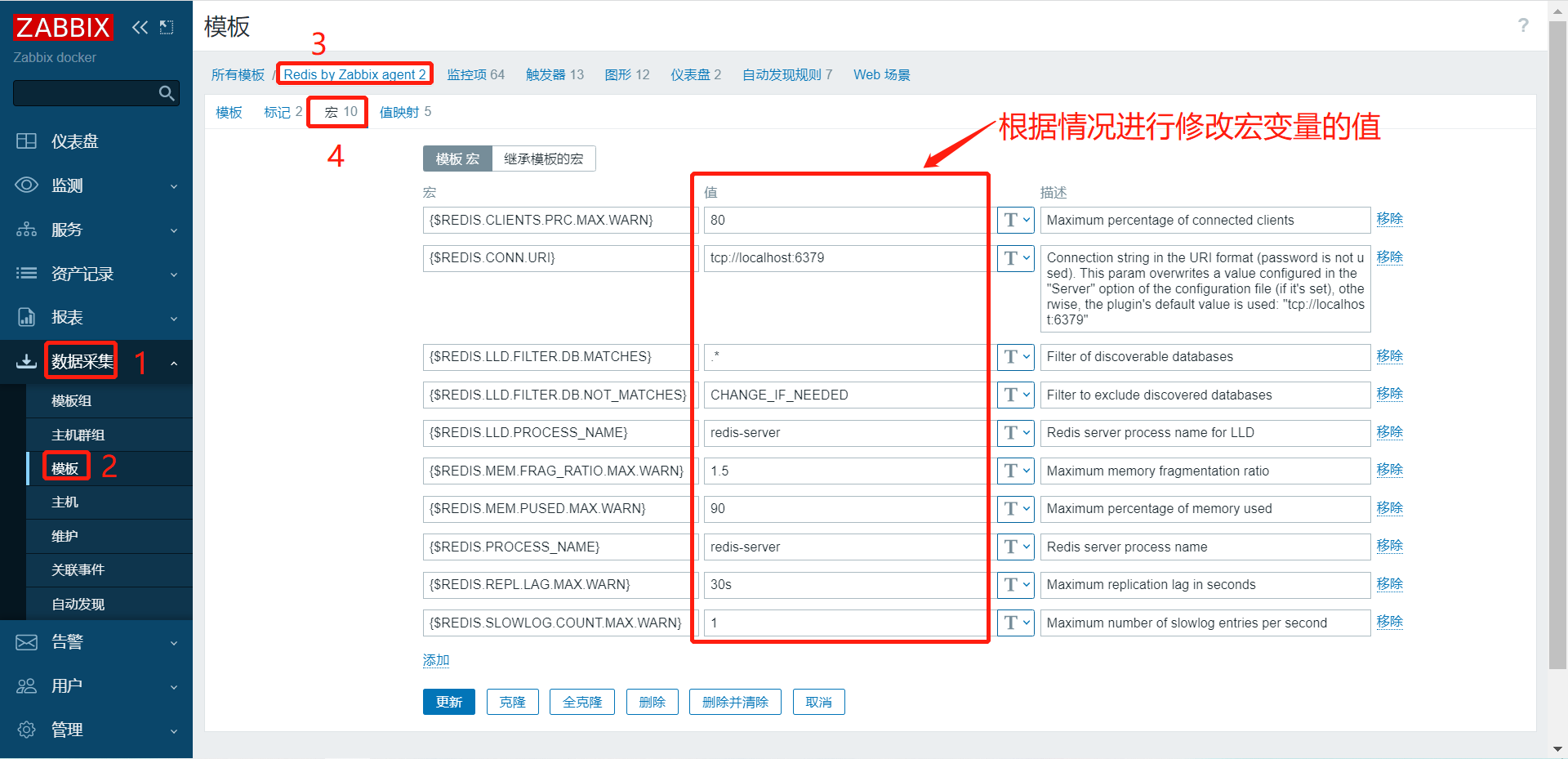
Task: Toggle sidebar auto-hide icon
Action: pos(167,28)
